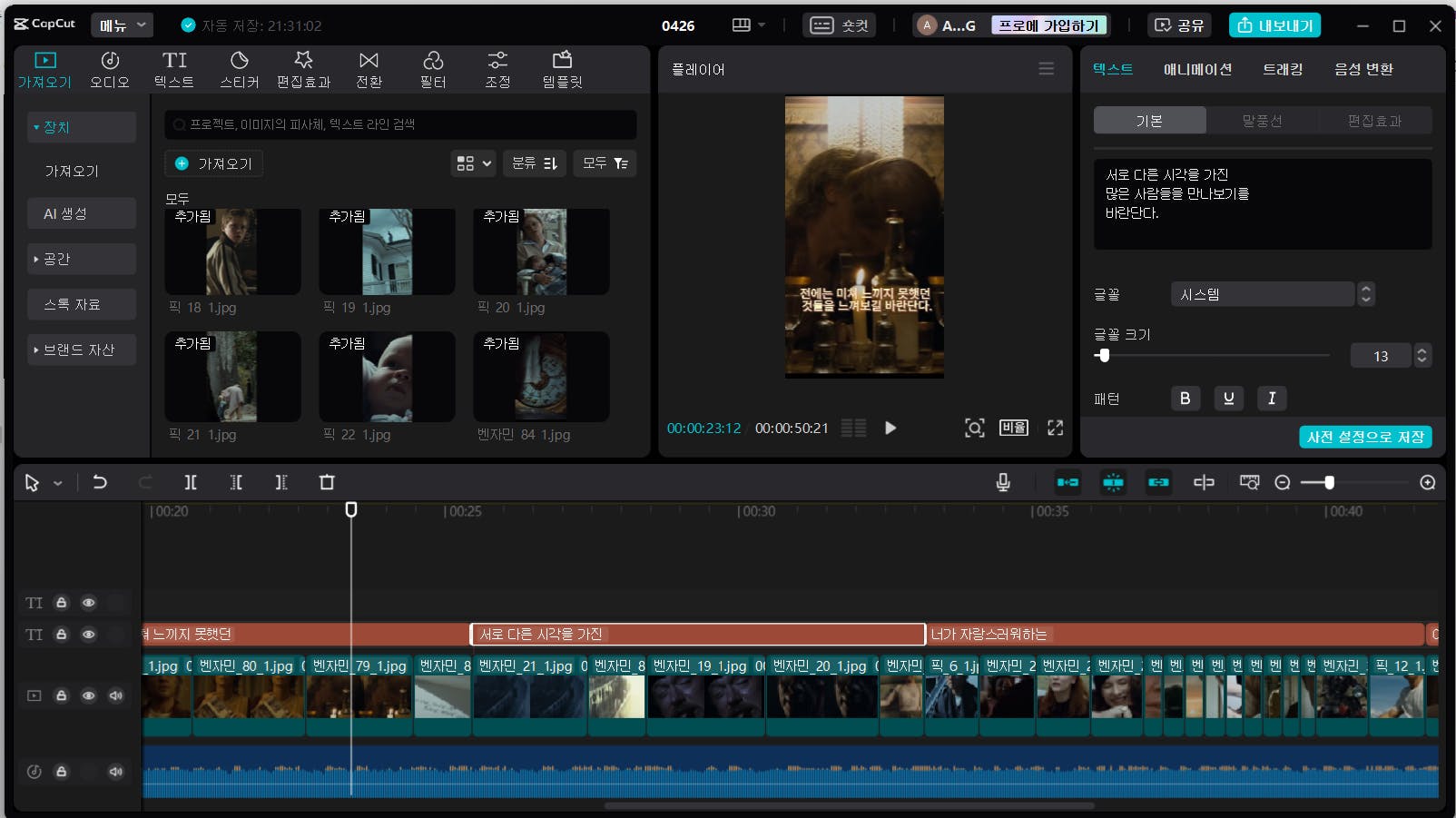1456x818 pixels.
Task: Click the undo arrow in timeline toolbar
Action: point(100,482)
